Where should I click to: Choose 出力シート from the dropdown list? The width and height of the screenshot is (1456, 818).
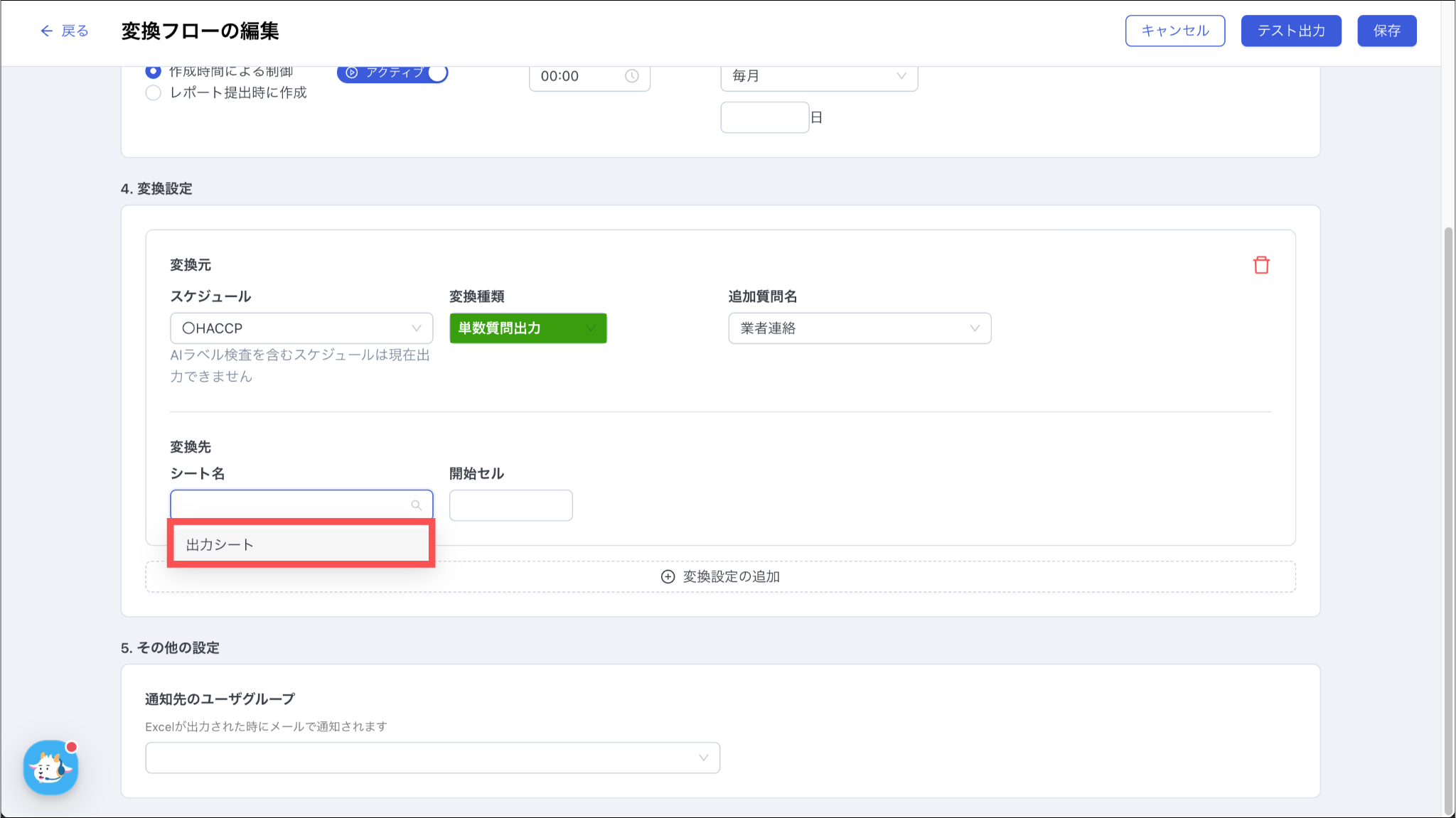(x=301, y=544)
